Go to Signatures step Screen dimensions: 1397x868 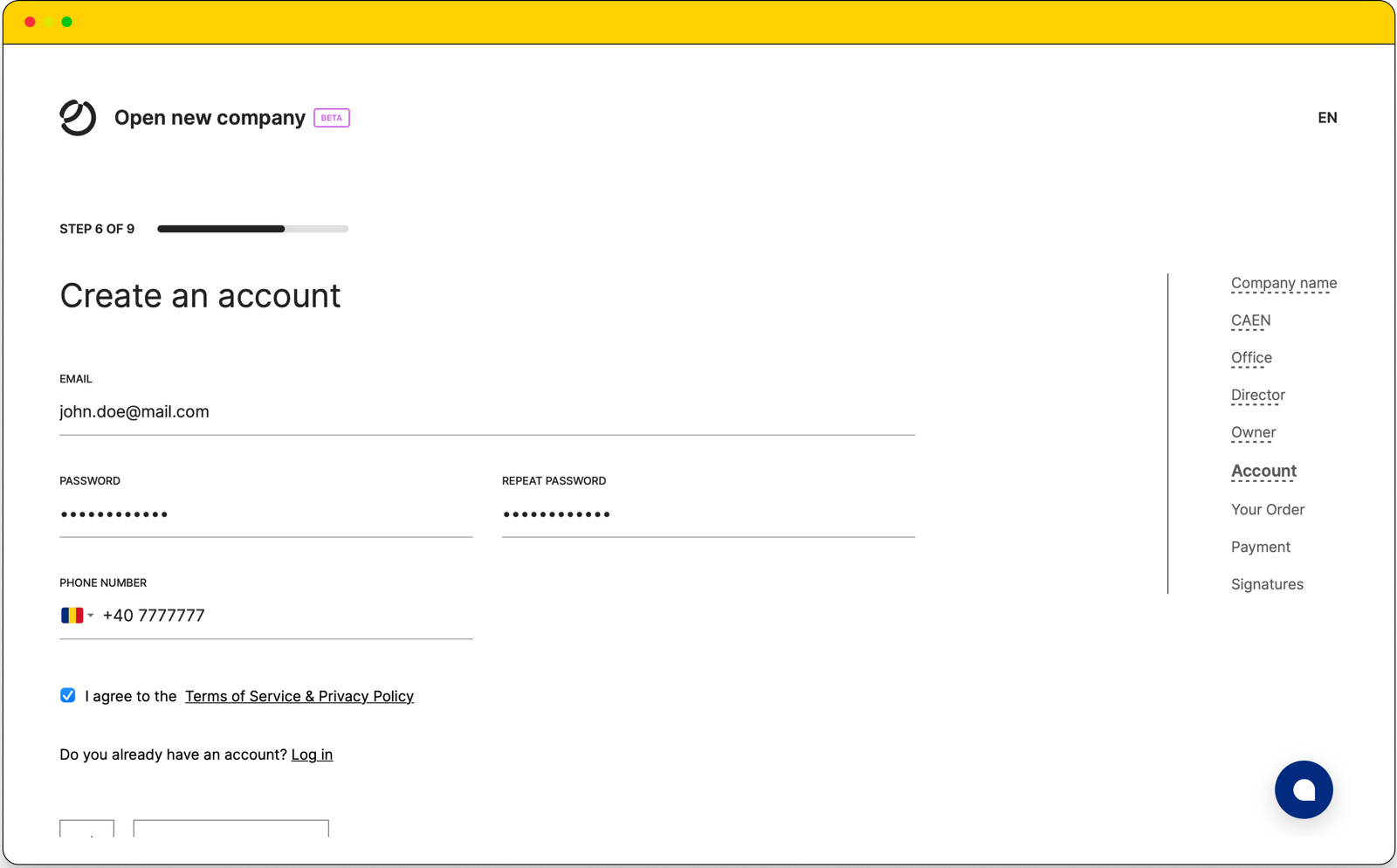point(1267,585)
